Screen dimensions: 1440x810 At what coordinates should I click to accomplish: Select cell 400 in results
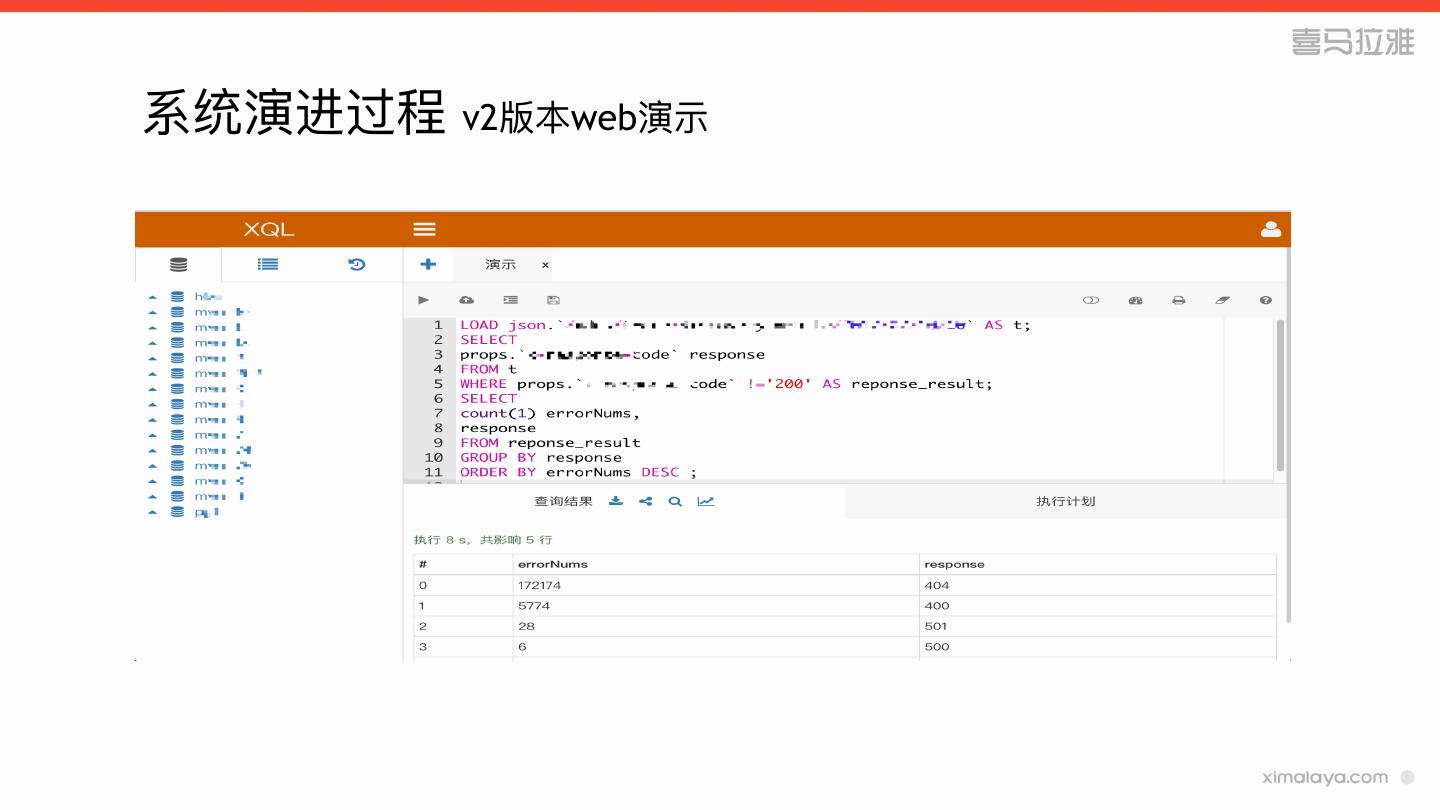tap(1098, 606)
